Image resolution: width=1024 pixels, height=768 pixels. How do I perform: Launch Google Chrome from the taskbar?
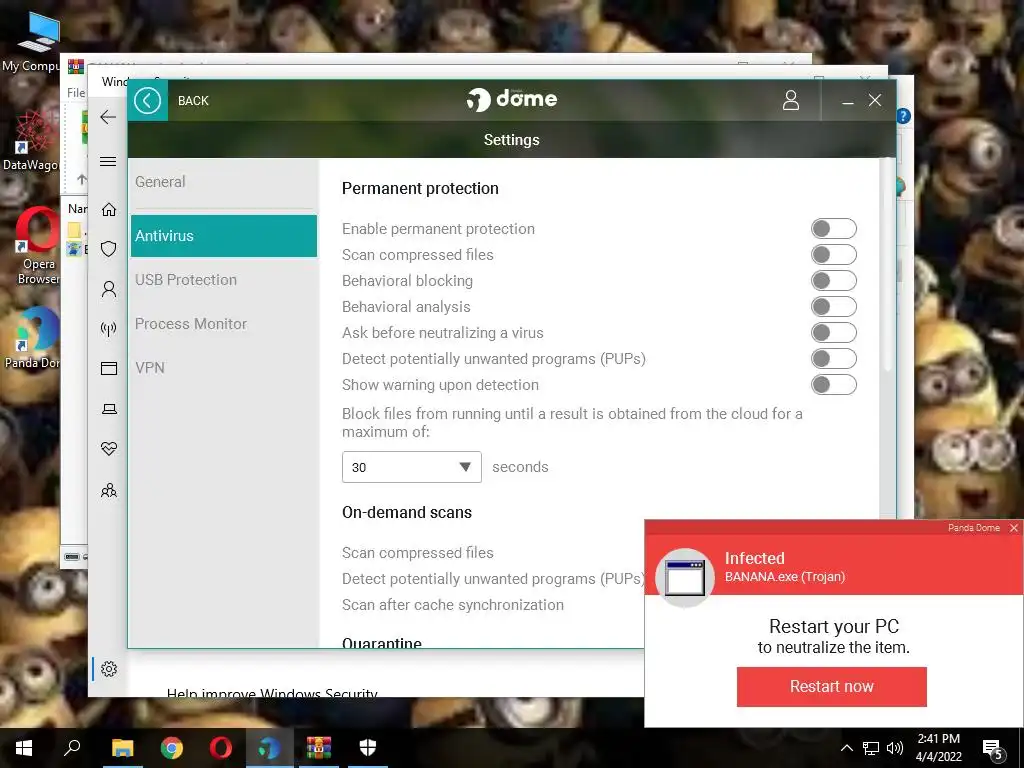(x=172, y=748)
